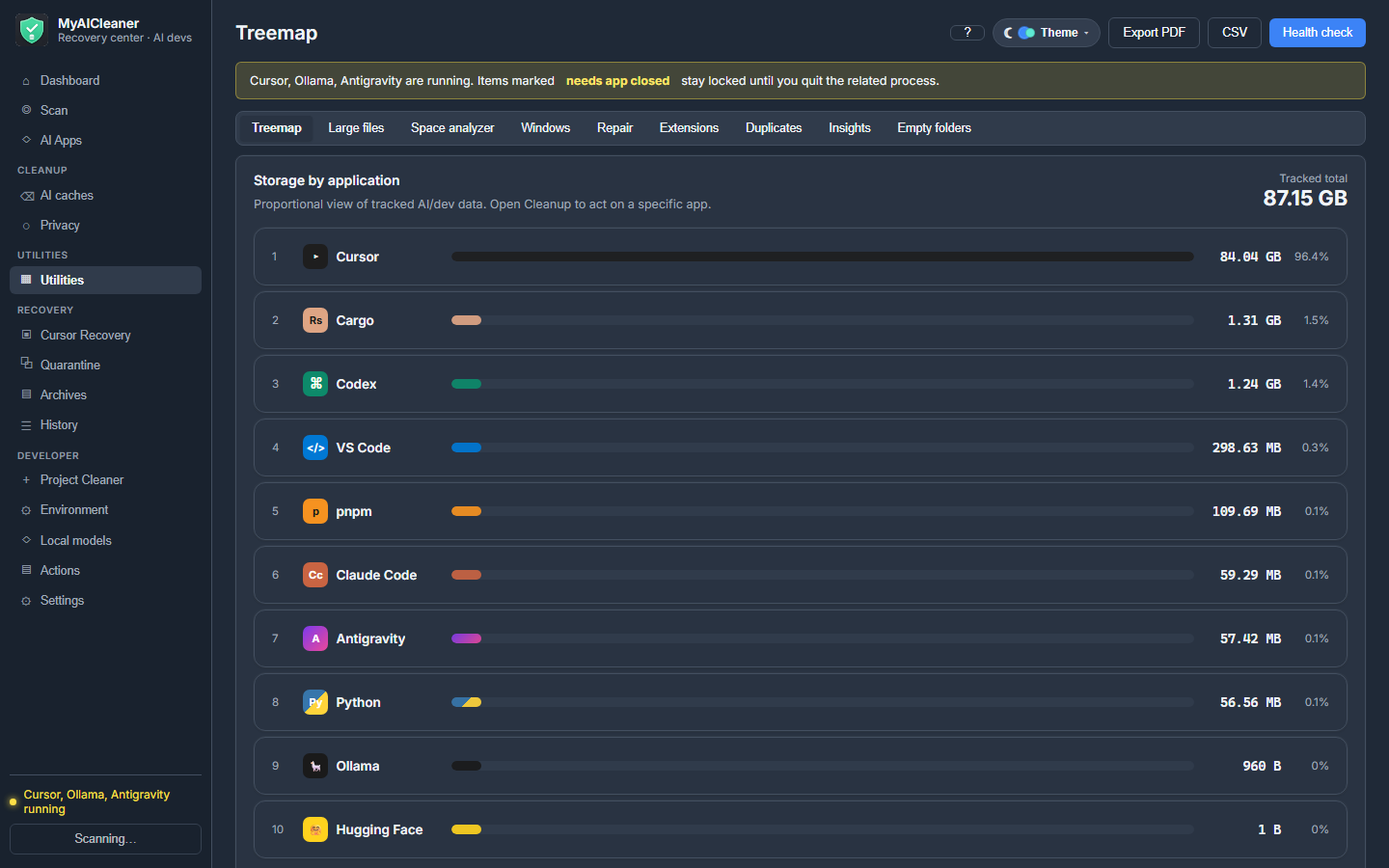
Task: Click the Antigravity purple icon
Action: [315, 638]
